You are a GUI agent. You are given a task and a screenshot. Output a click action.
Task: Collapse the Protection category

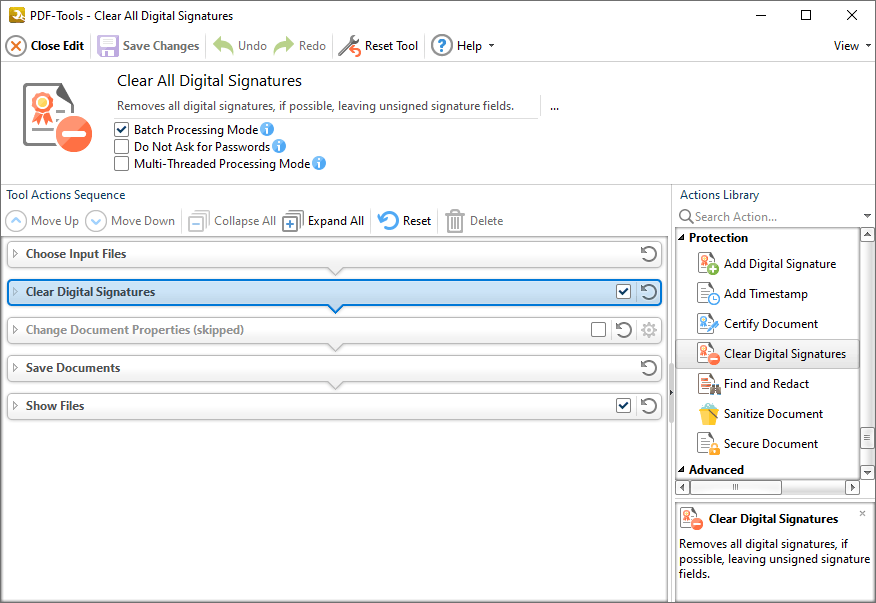(685, 238)
